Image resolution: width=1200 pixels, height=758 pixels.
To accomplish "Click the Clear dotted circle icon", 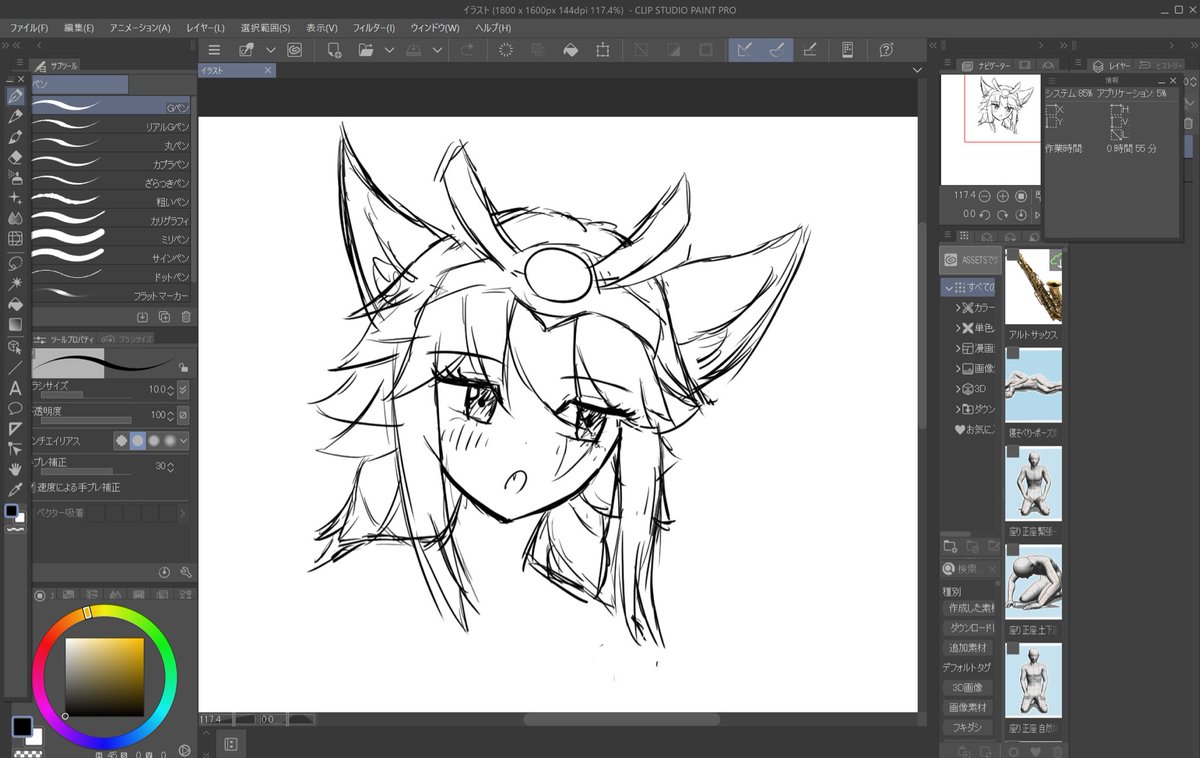I will pos(506,50).
